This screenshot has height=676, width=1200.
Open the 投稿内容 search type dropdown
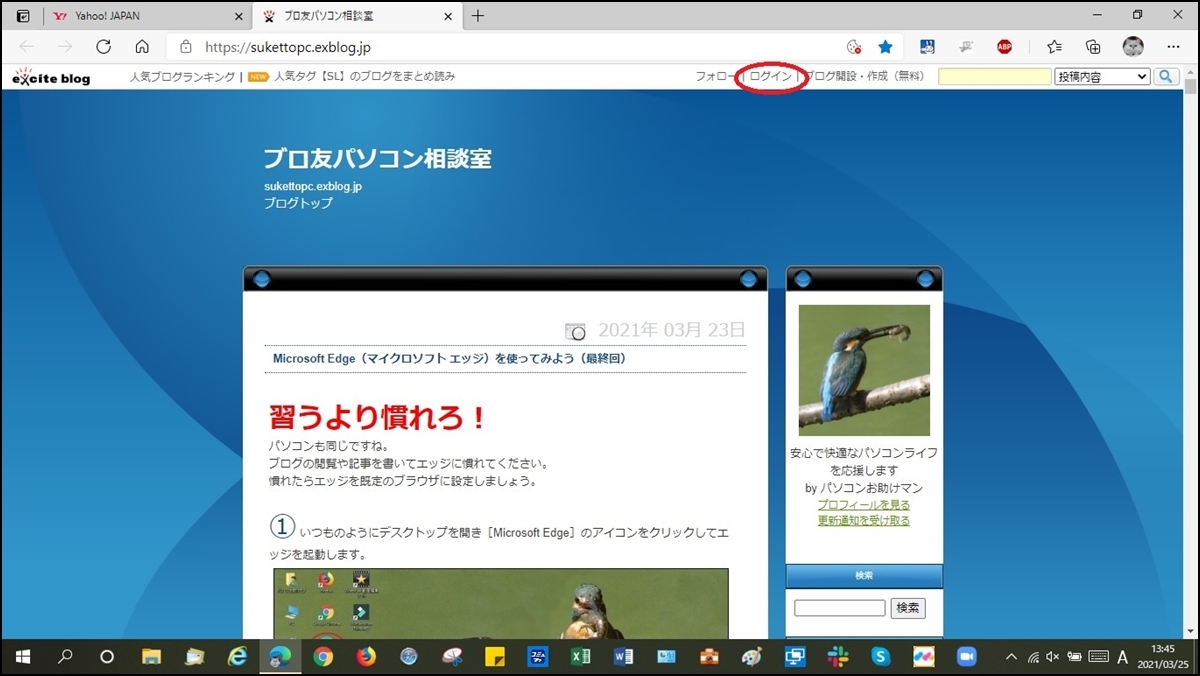1102,76
